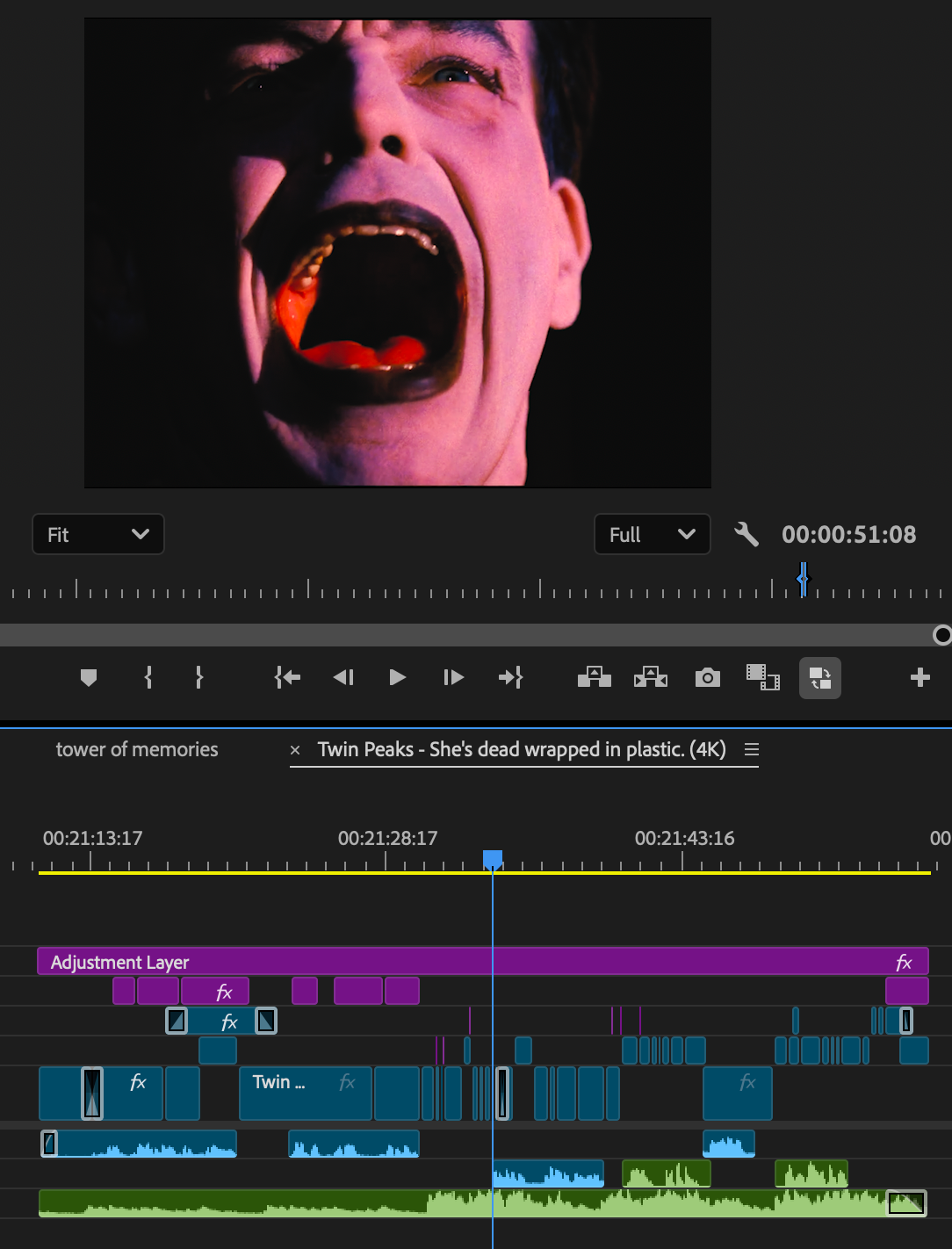Click the fx badge on Adjustment Layer
The width and height of the screenshot is (952, 1249).
click(x=904, y=963)
